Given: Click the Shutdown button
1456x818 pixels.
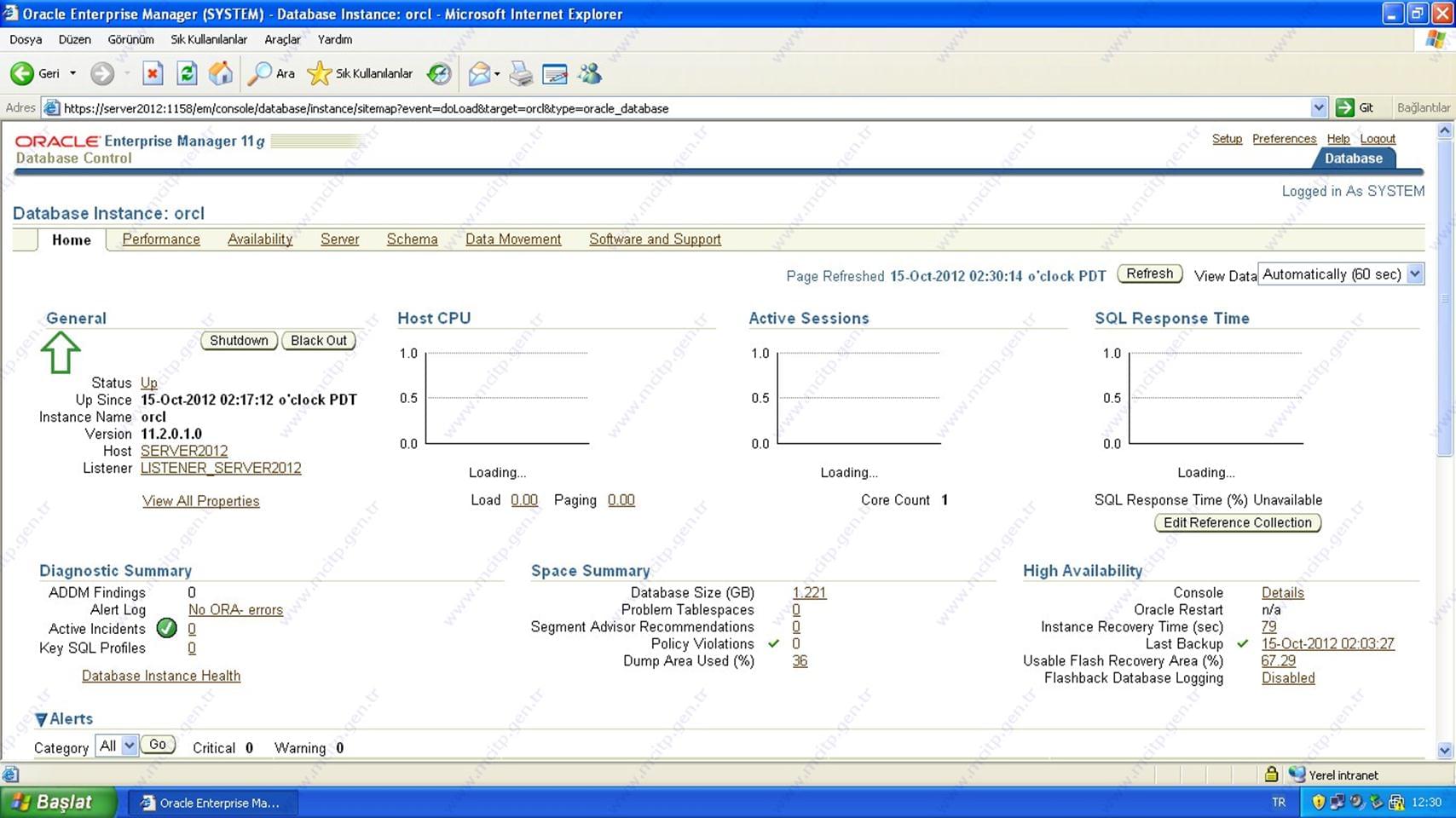Looking at the screenshot, I should [239, 341].
